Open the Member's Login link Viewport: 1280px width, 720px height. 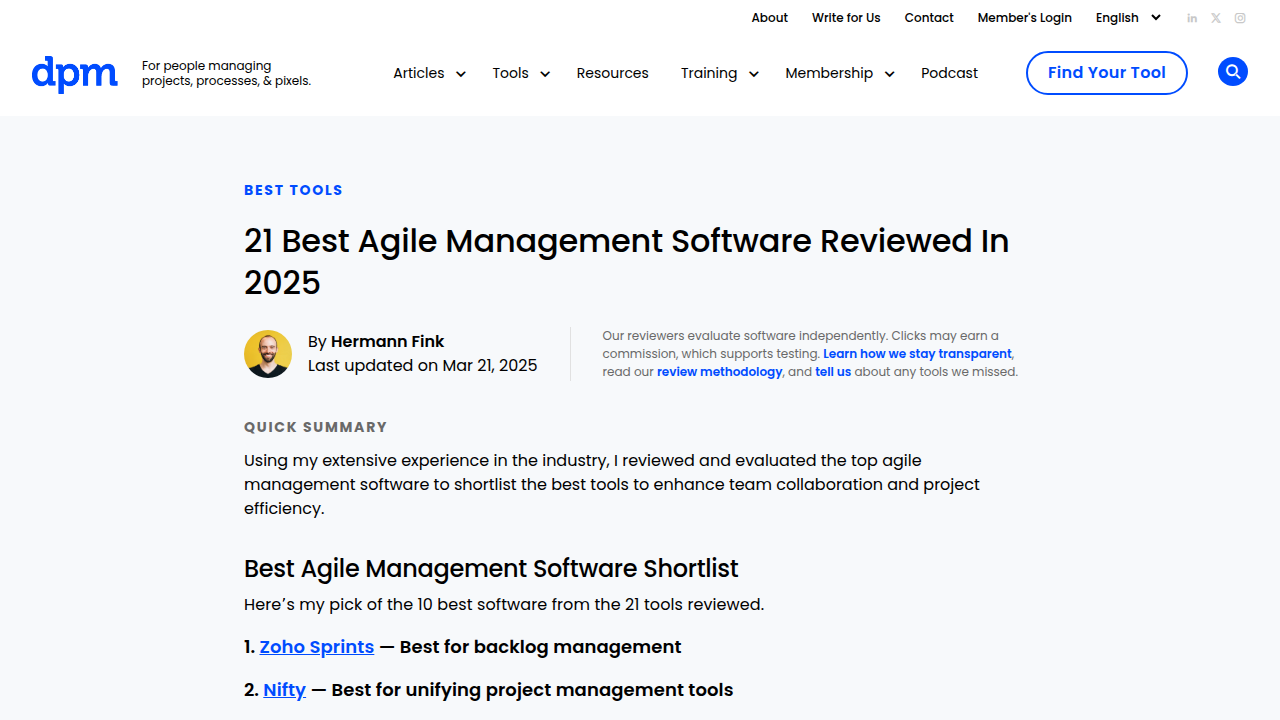point(1024,18)
